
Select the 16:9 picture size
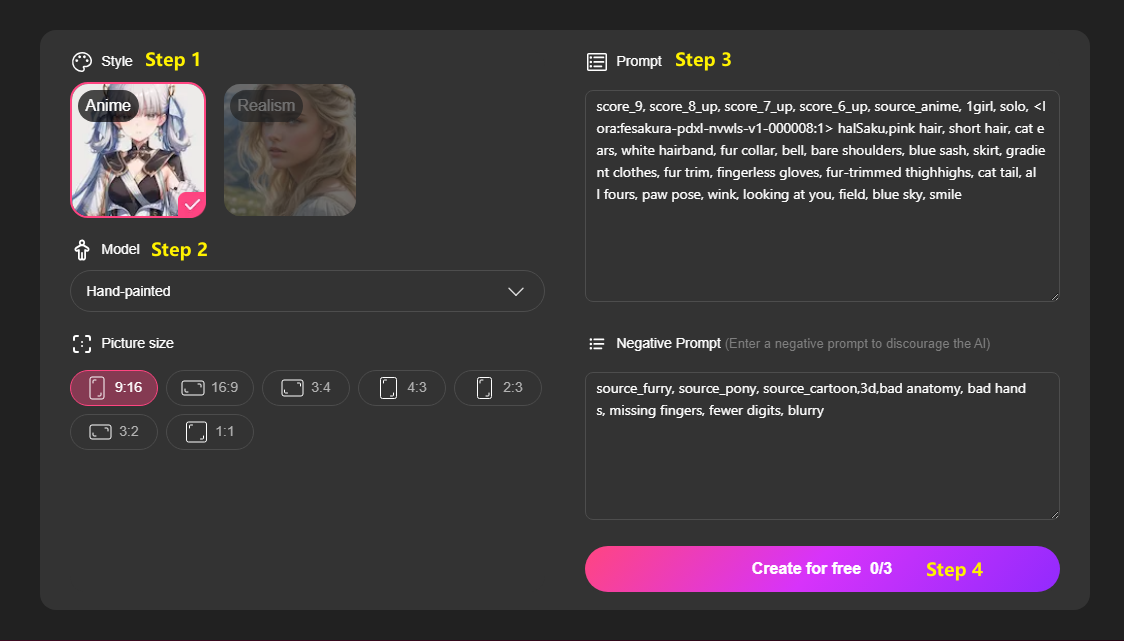point(210,388)
